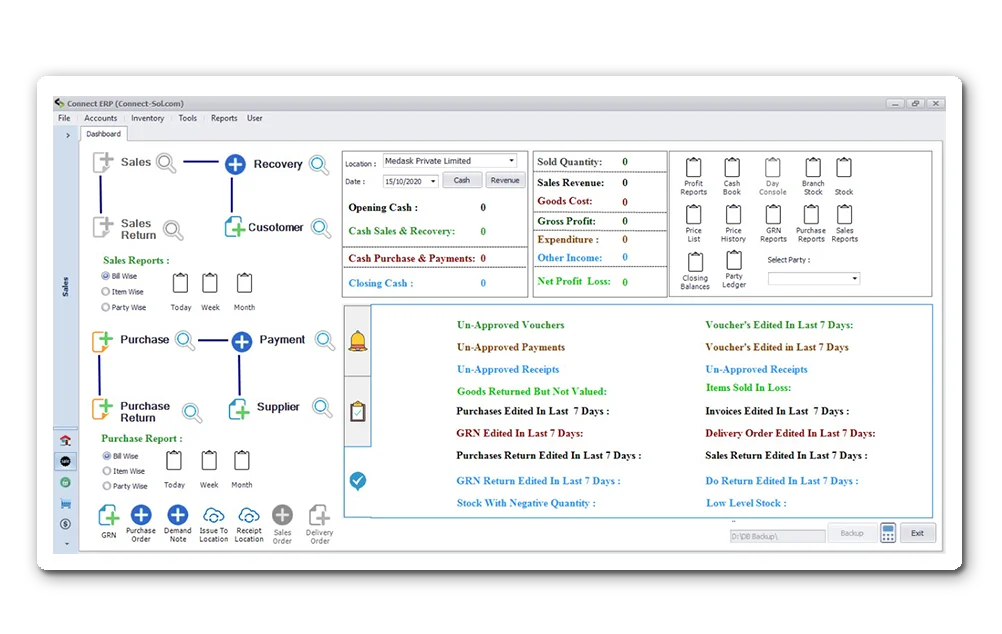Show notifications bell panel
This screenshot has height=634, width=1002.
click(x=358, y=341)
